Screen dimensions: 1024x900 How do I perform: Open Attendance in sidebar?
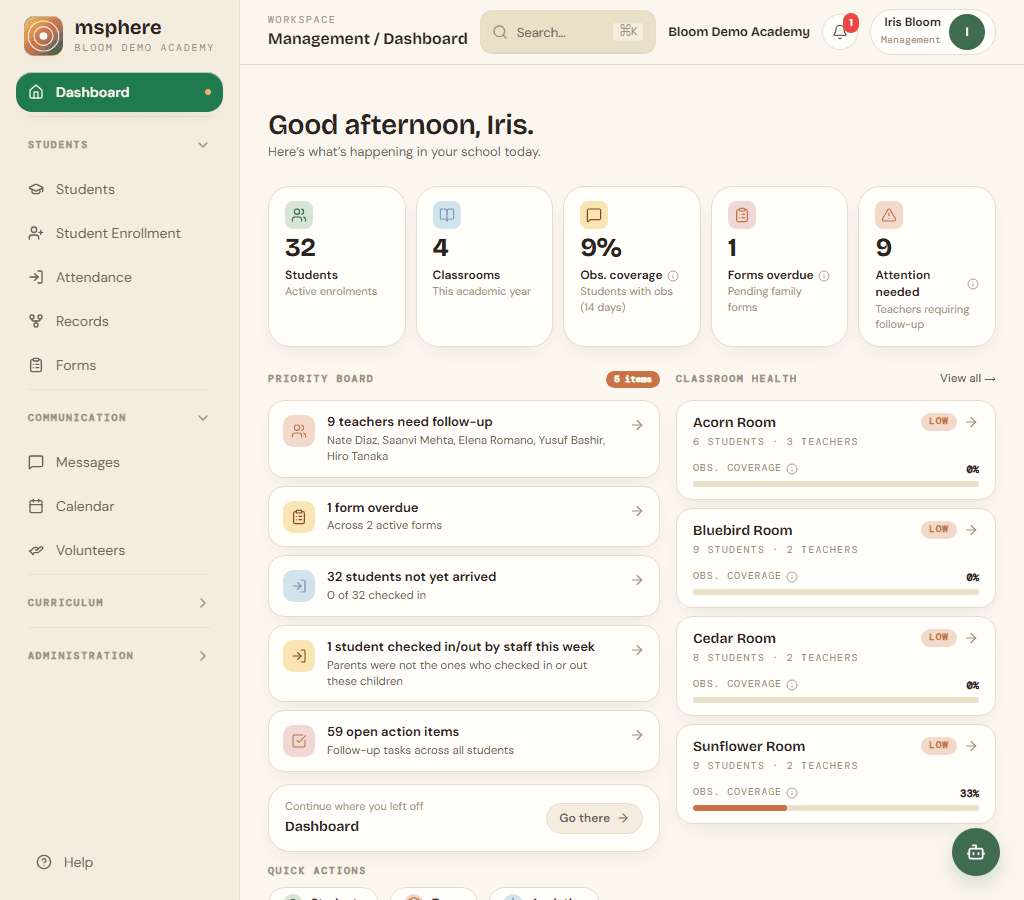120,278
